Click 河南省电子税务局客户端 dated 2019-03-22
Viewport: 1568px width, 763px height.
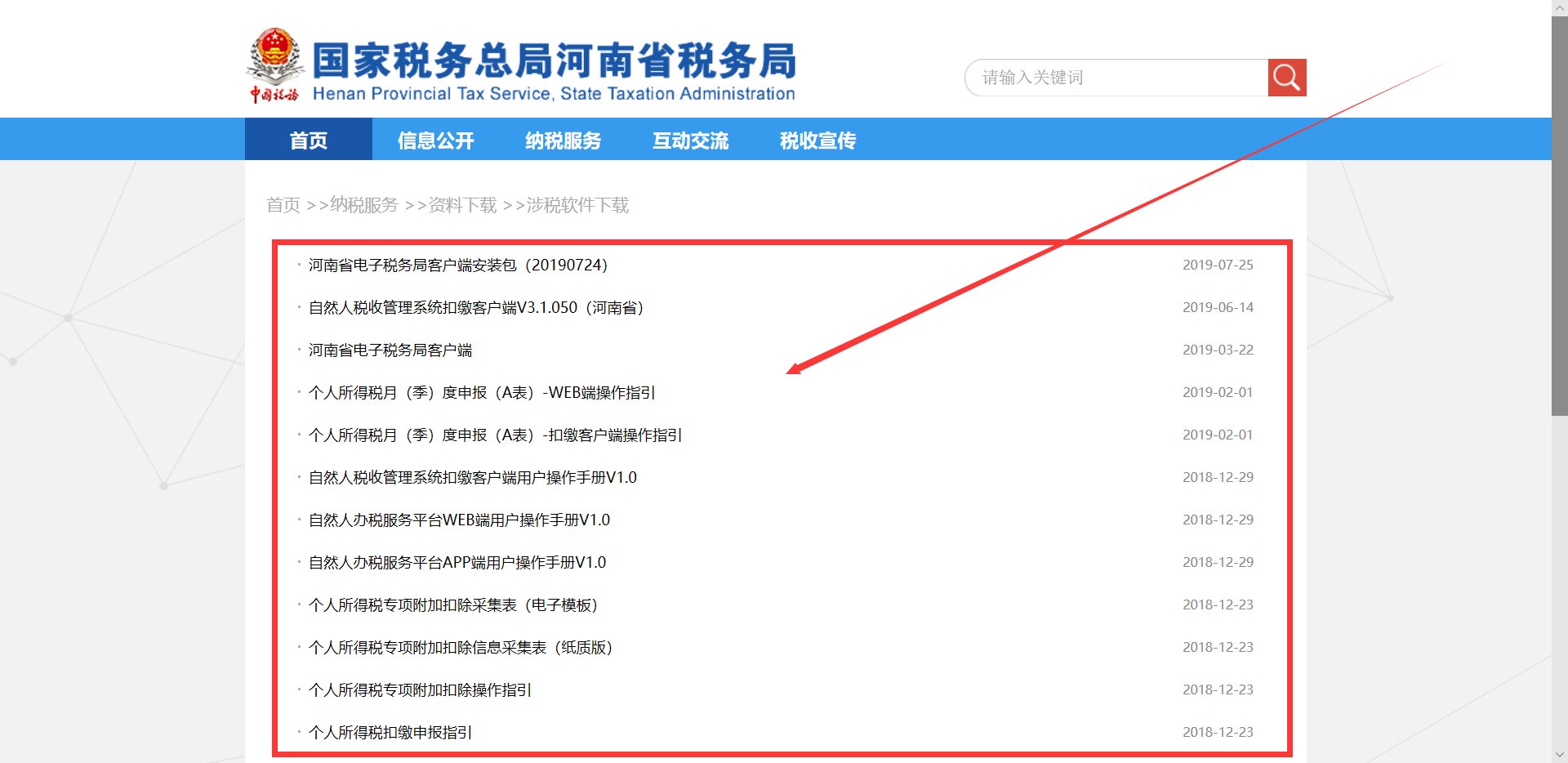[393, 350]
